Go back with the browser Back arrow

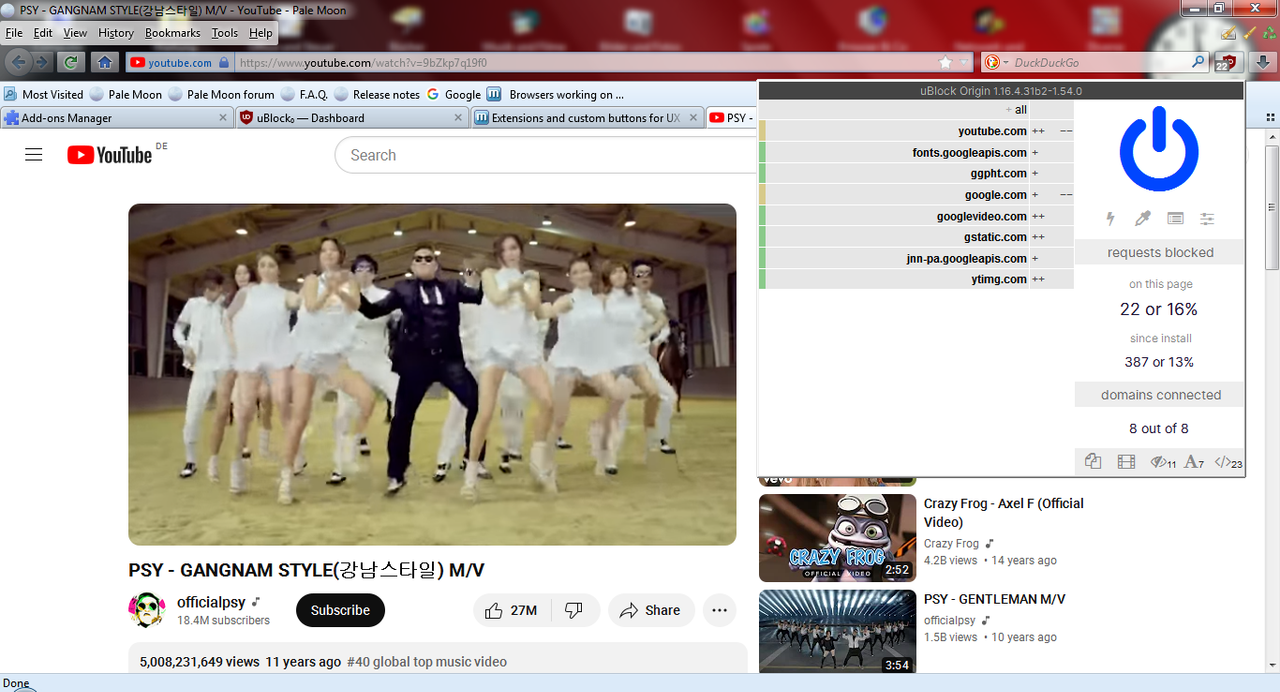[18, 62]
